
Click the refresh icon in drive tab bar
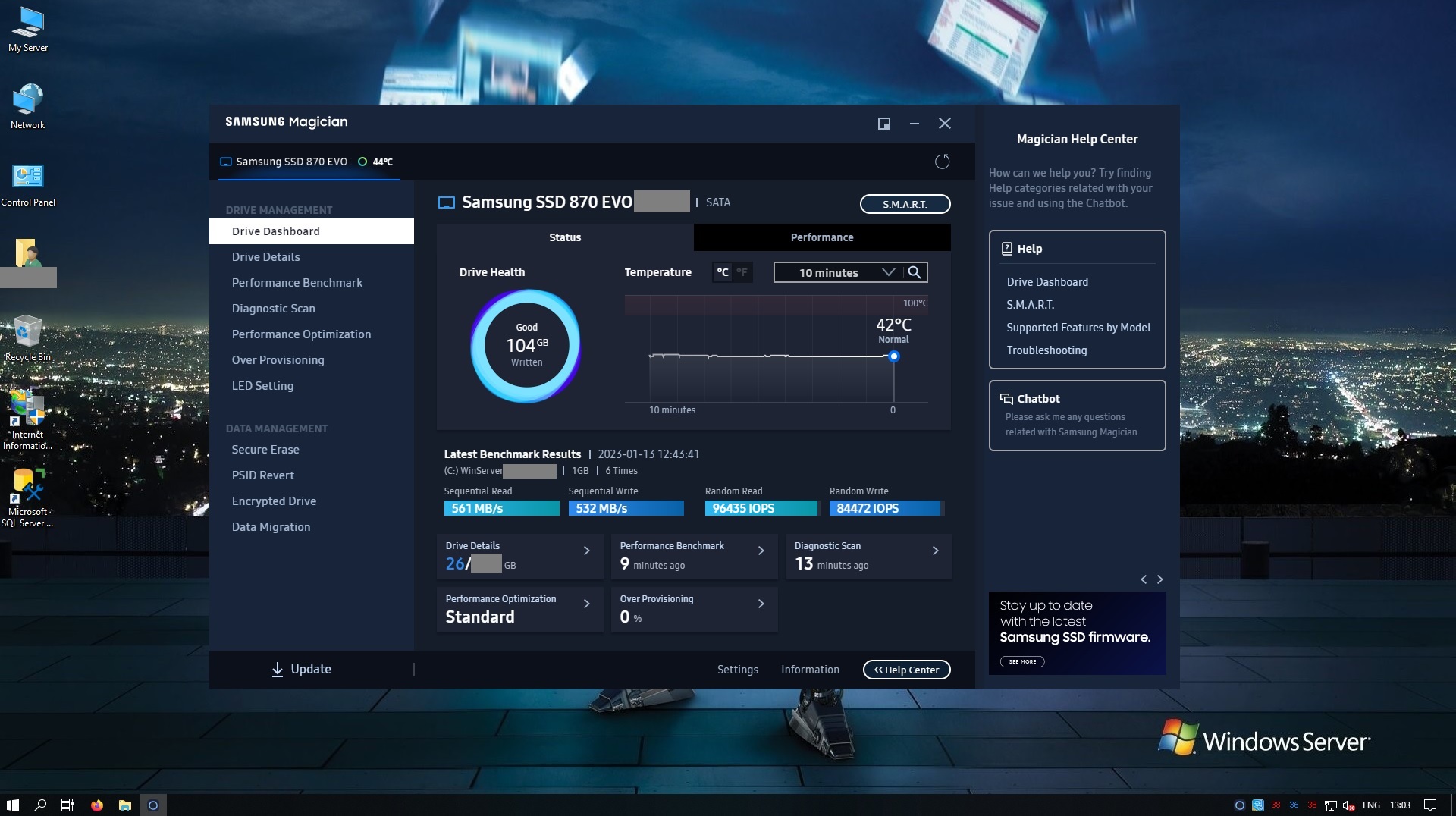click(942, 162)
